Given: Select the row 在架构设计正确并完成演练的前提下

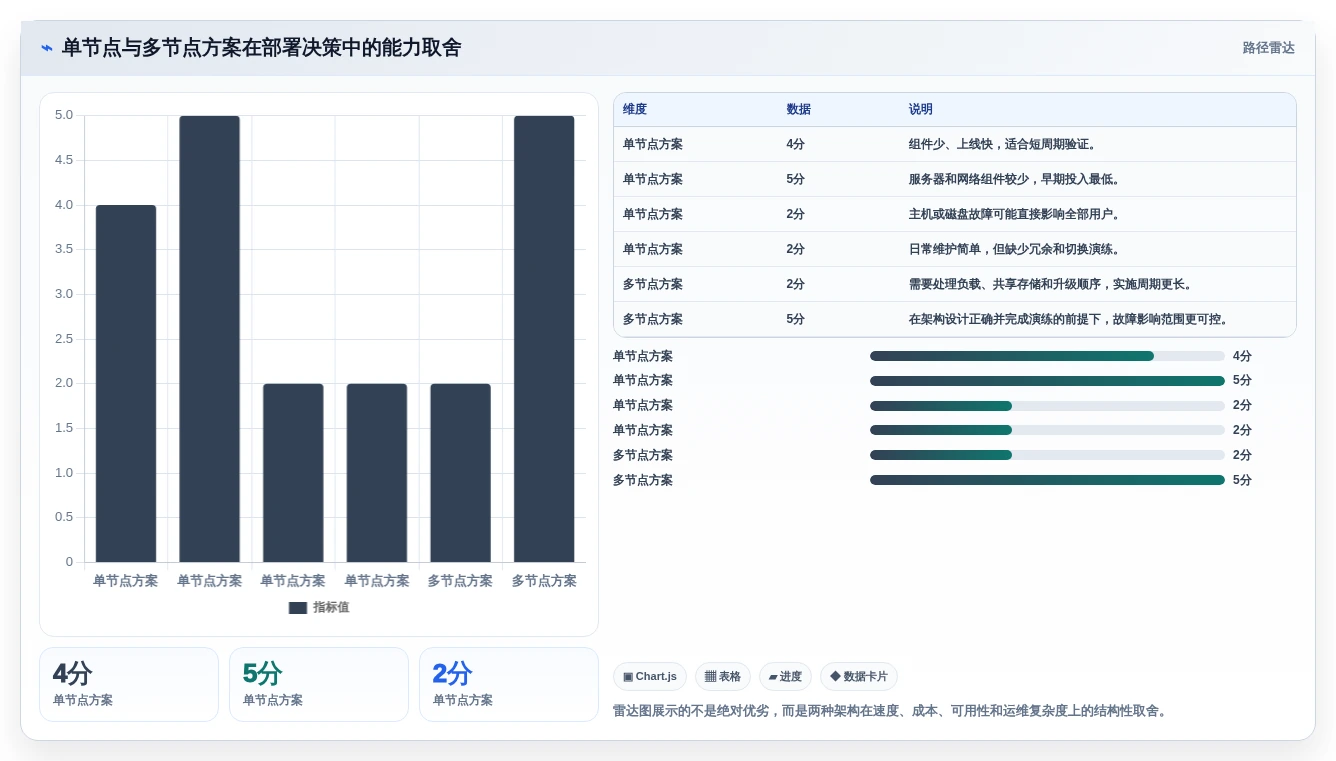Looking at the screenshot, I should point(955,320).
